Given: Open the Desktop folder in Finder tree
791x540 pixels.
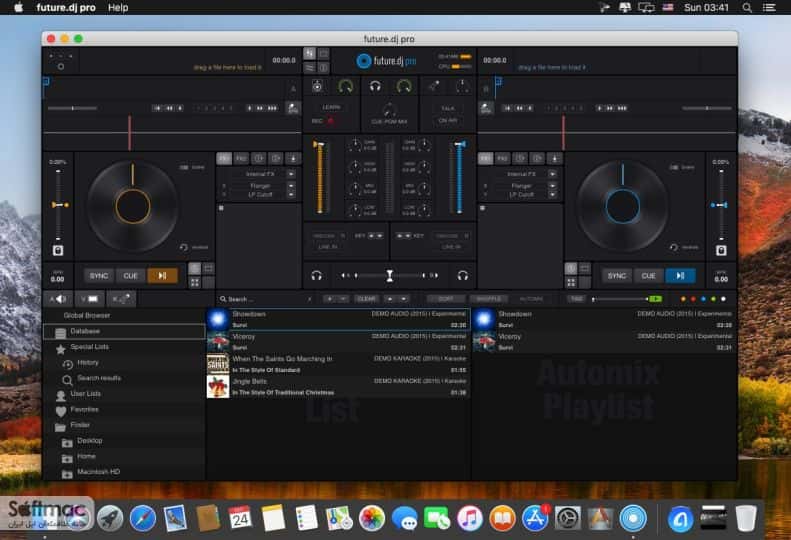Looking at the screenshot, I should point(90,441).
